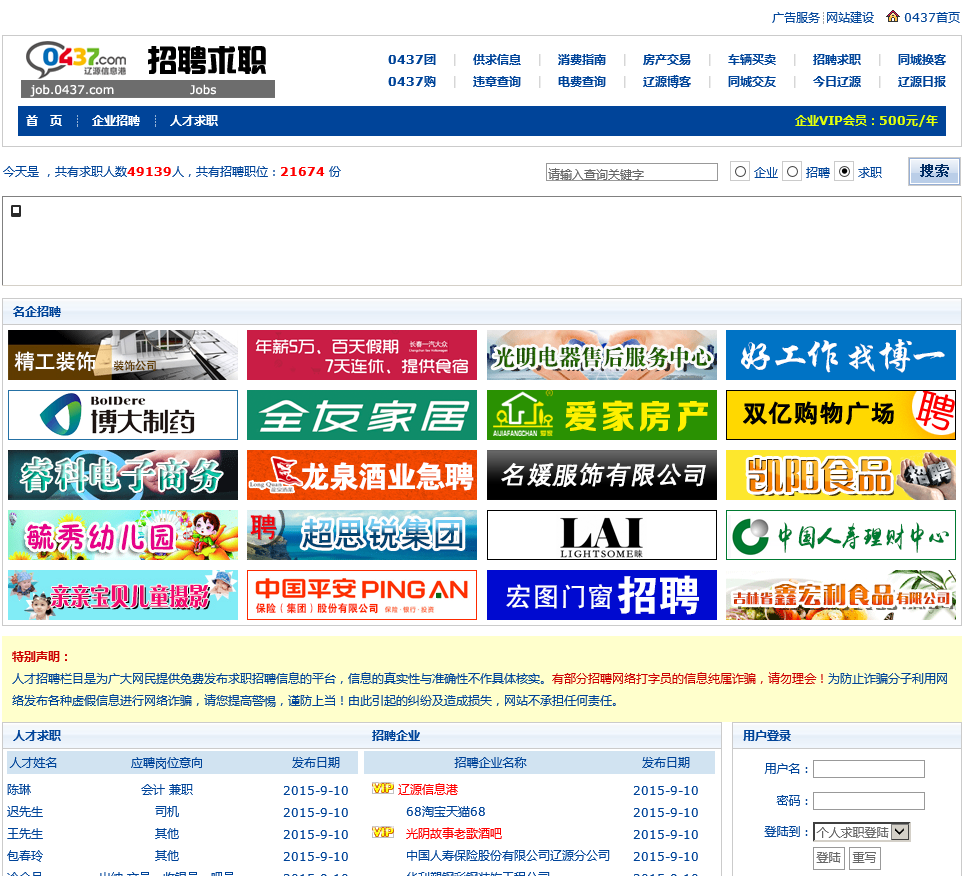Open the 辽源信息港 employer link
964x876 pixels.
tap(428, 789)
